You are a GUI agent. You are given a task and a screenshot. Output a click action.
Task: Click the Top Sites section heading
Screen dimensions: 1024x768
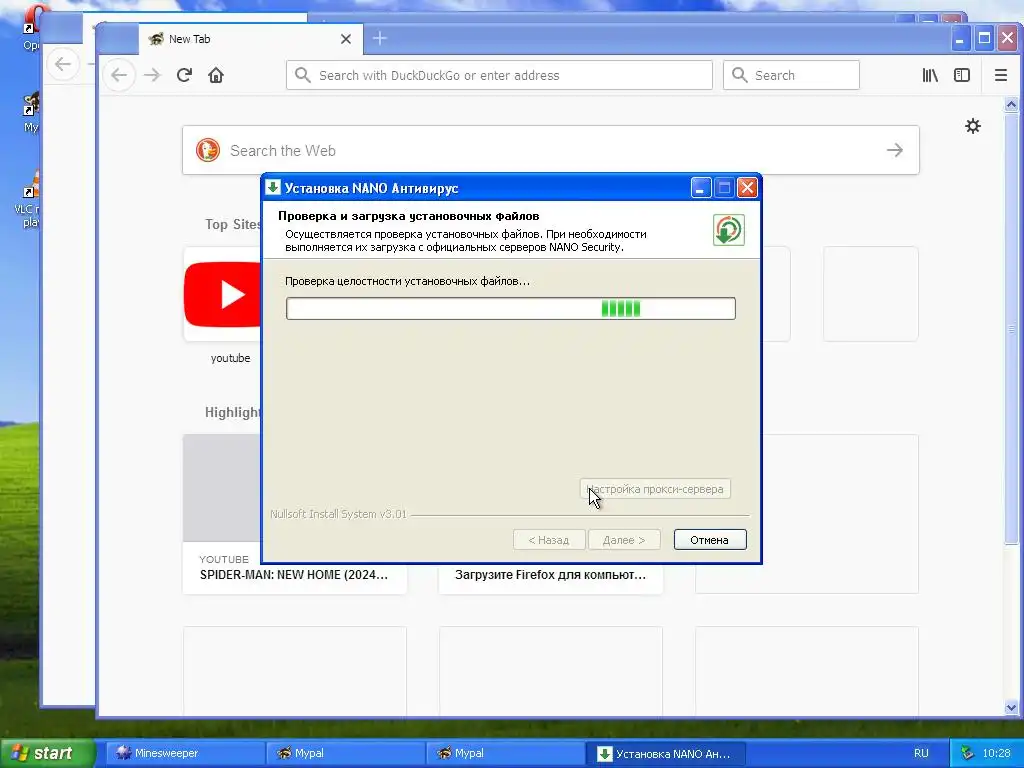[x=233, y=224]
